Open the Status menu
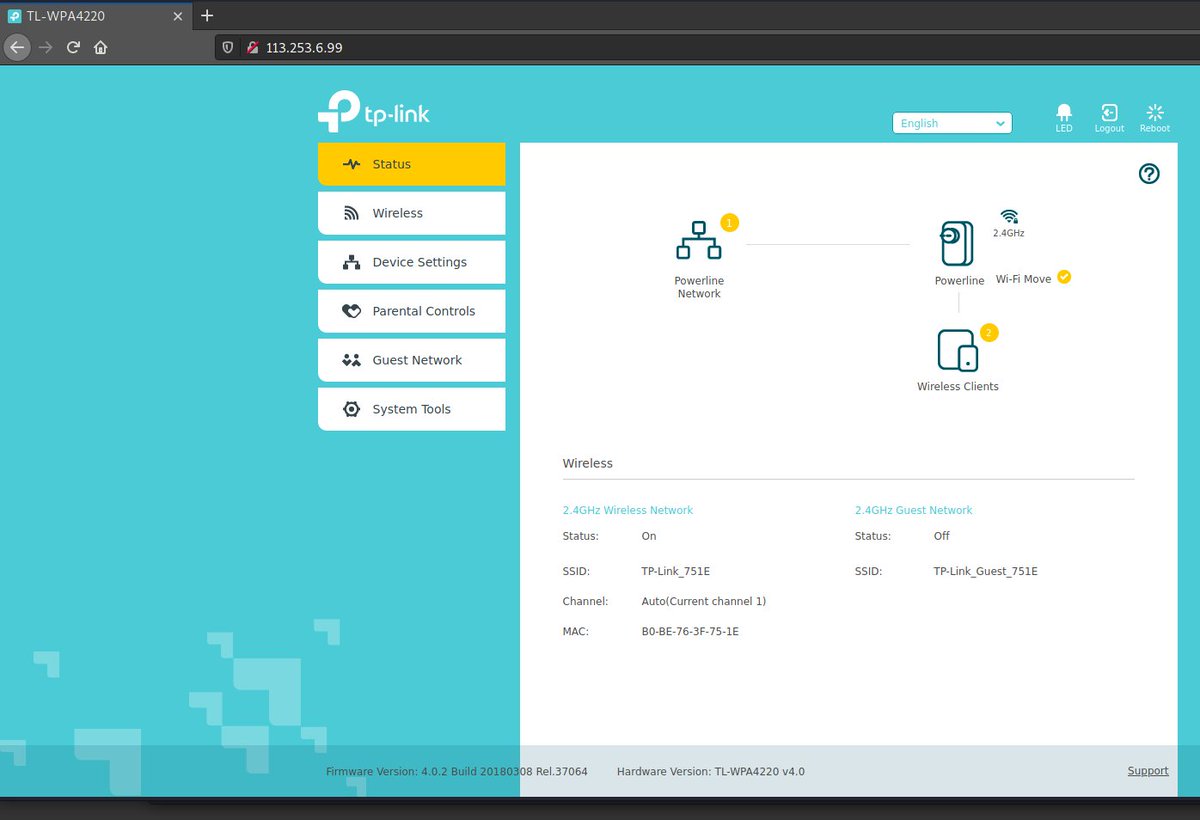1200x820 pixels. pyautogui.click(x=412, y=164)
